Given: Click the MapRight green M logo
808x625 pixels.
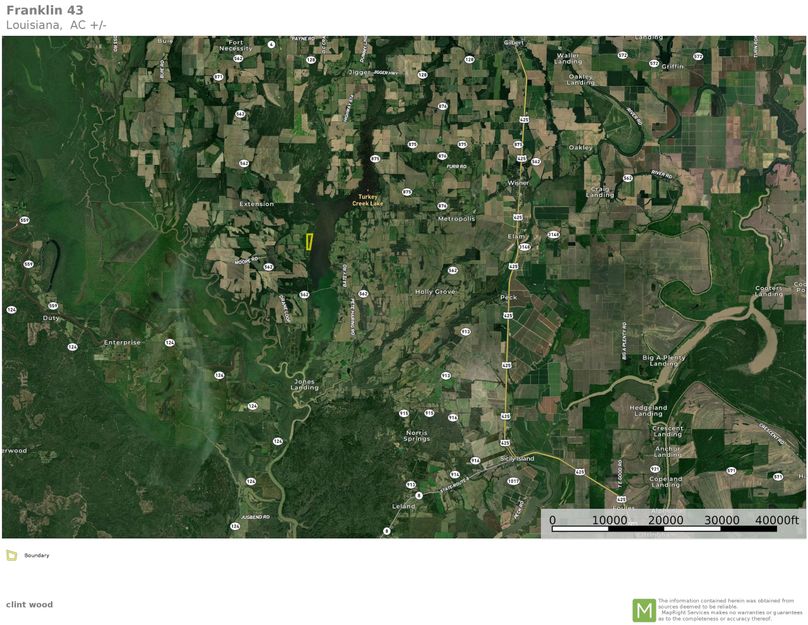Looking at the screenshot, I should pyautogui.click(x=644, y=609).
